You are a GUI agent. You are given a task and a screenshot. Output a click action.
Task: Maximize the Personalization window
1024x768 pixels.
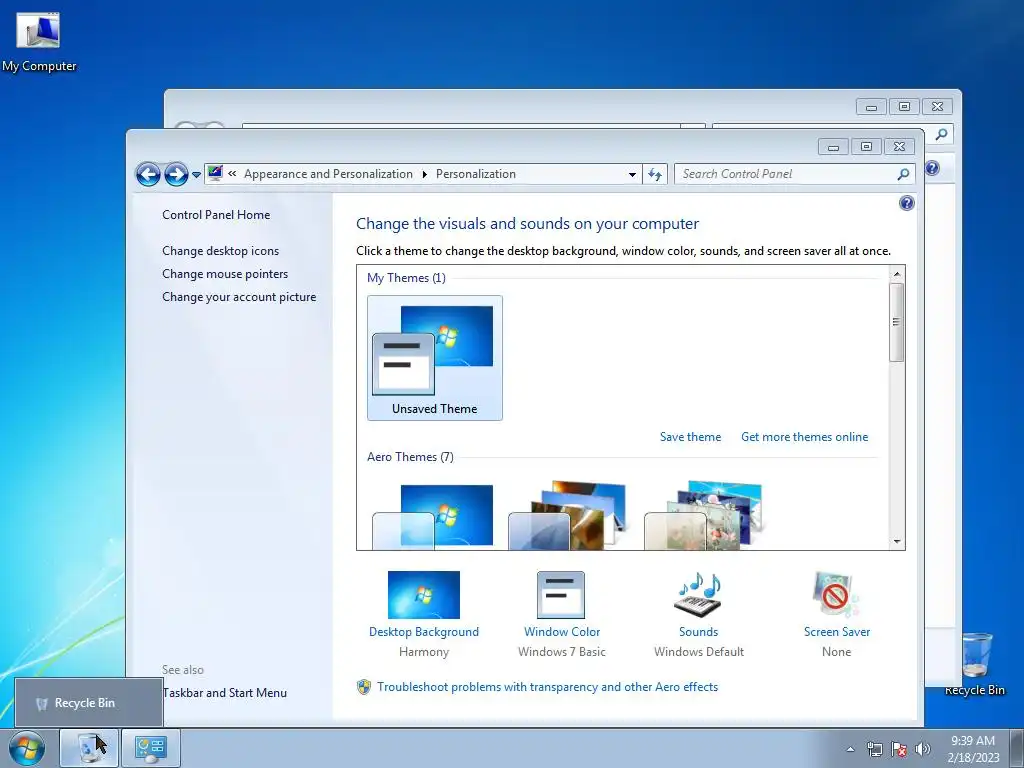pyautogui.click(x=867, y=146)
